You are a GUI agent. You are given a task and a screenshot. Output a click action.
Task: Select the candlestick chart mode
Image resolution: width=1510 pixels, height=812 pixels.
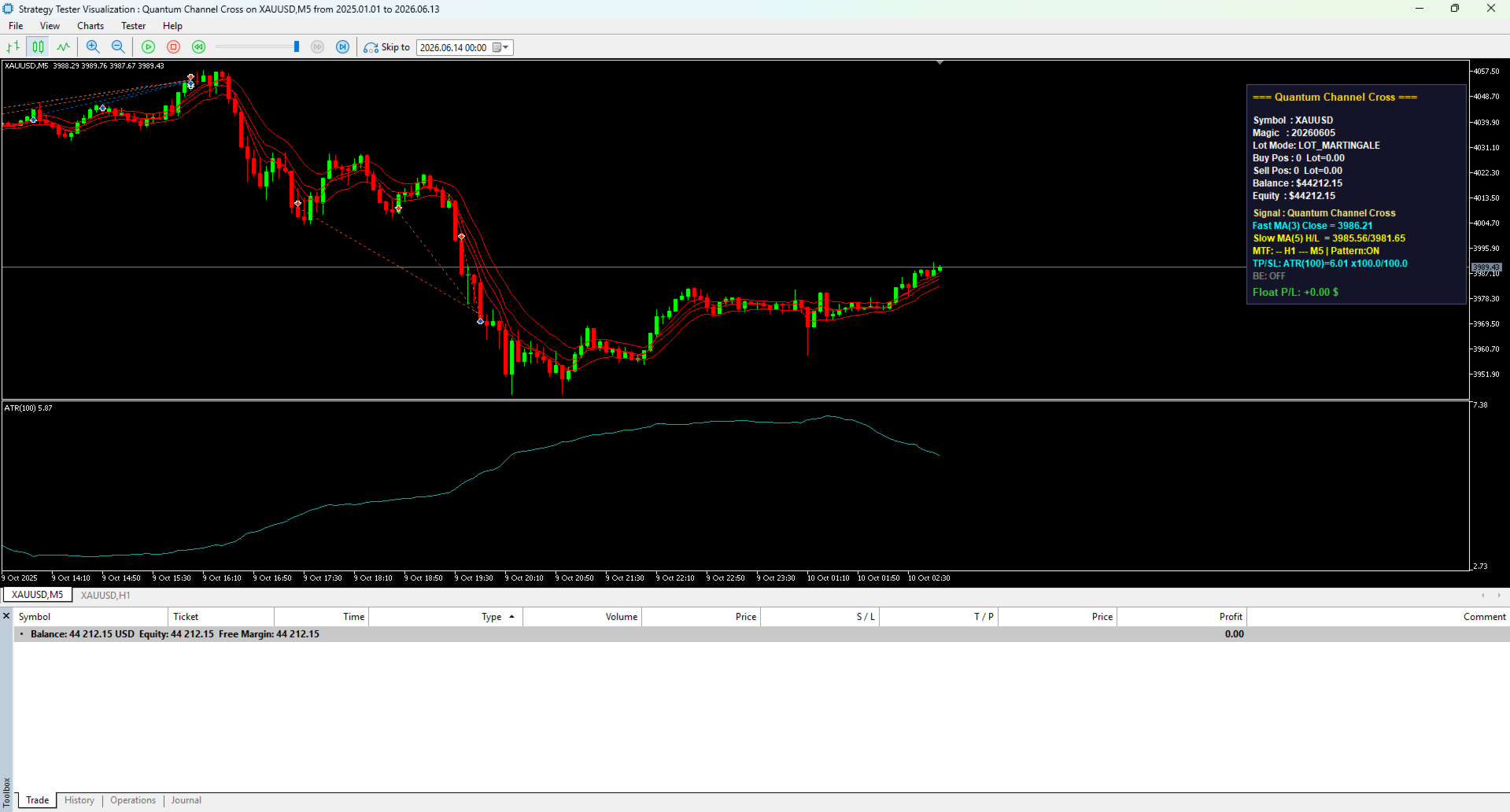tap(38, 47)
